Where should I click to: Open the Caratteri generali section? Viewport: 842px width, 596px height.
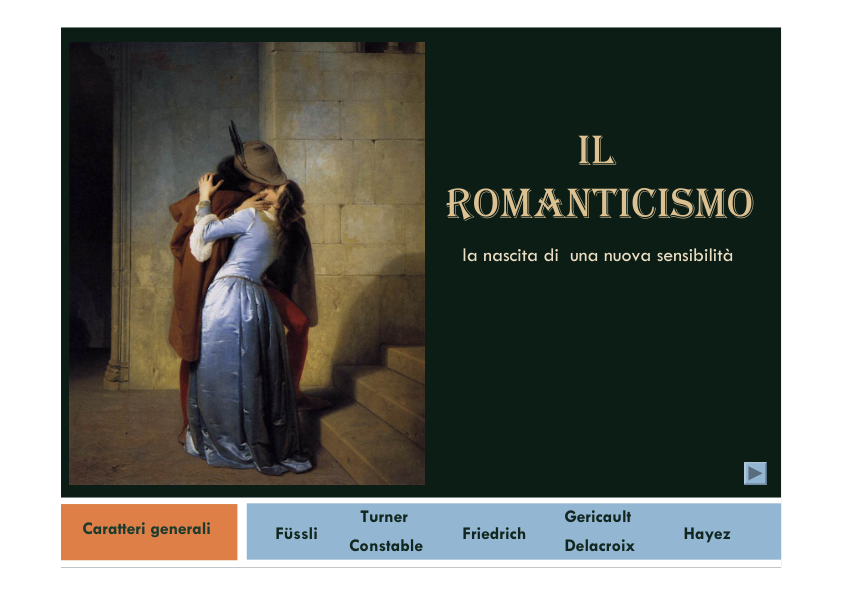tap(149, 532)
